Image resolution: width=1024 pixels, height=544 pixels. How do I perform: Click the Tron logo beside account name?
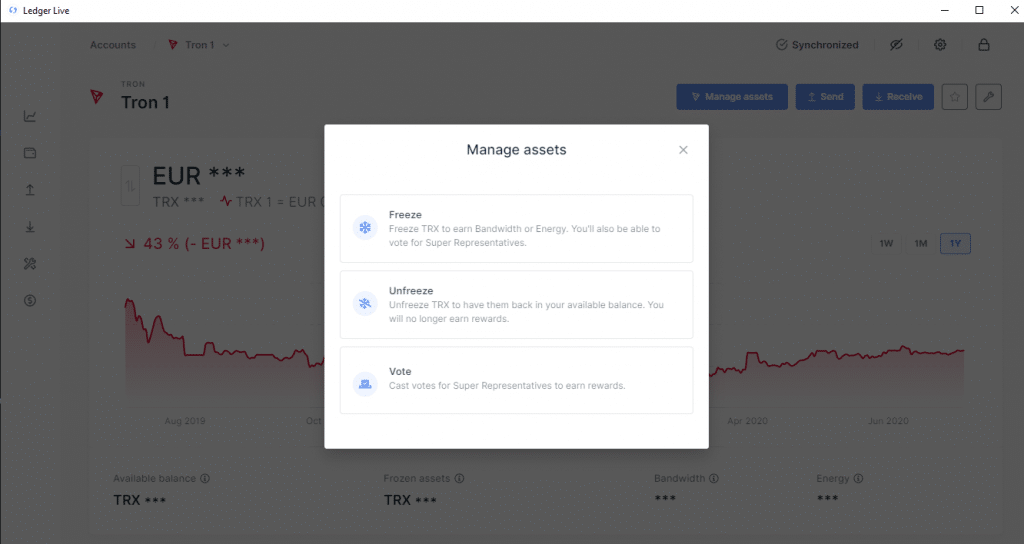tap(97, 97)
